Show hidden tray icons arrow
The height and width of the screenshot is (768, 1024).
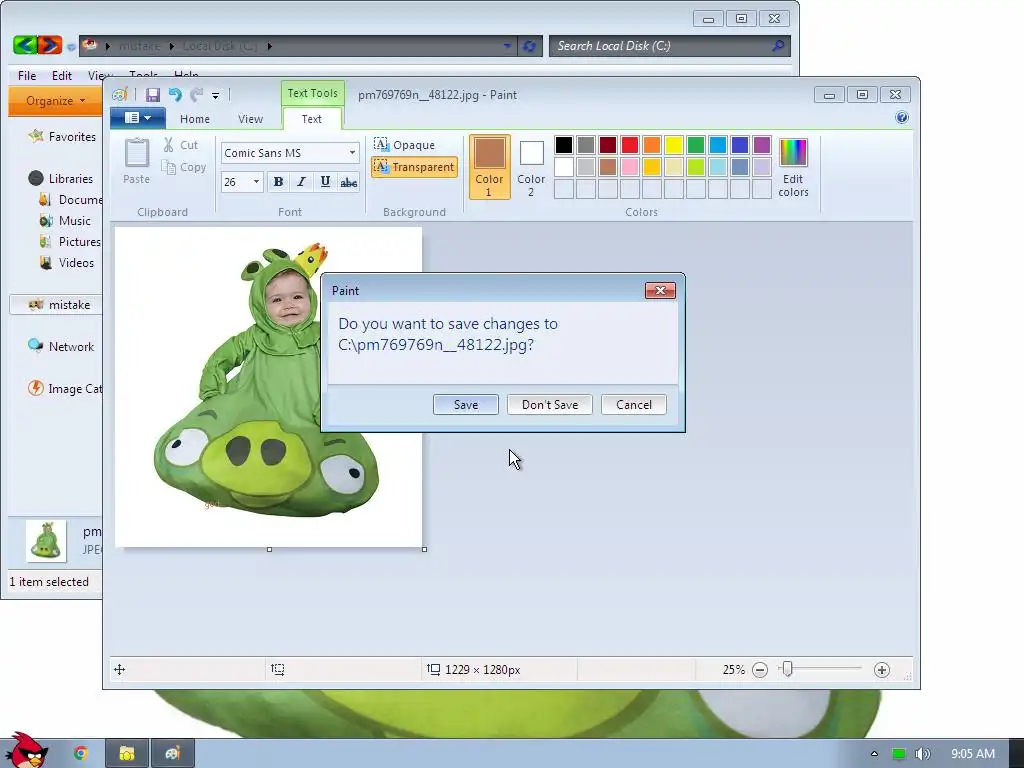click(874, 754)
